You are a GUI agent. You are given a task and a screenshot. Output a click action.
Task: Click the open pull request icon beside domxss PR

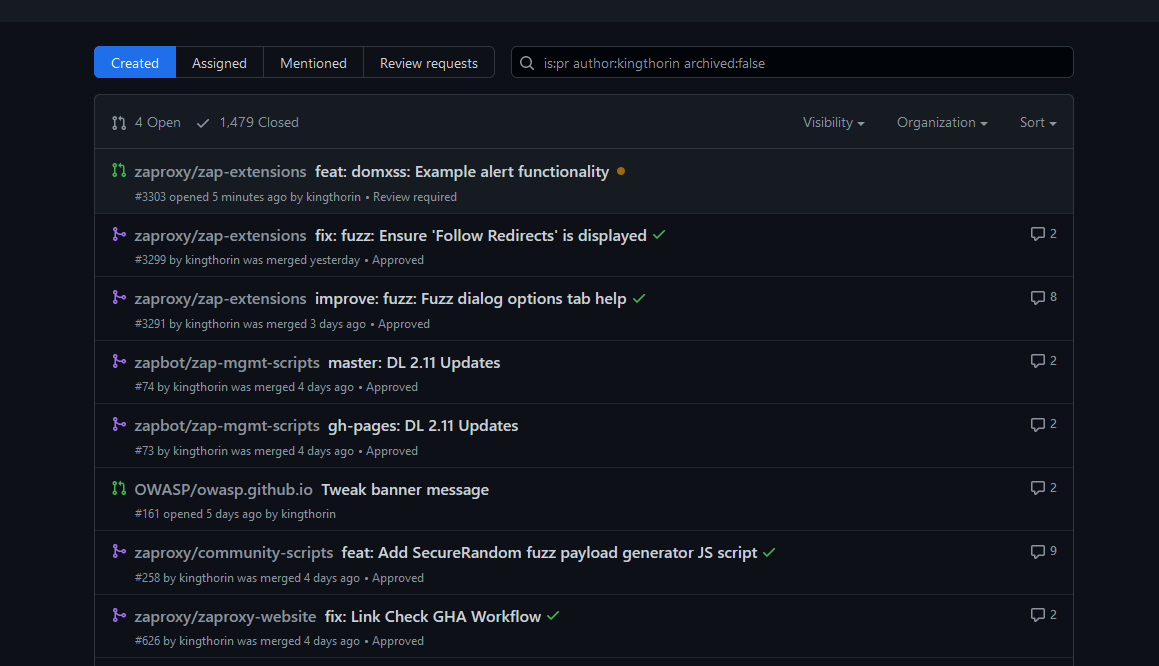119,171
